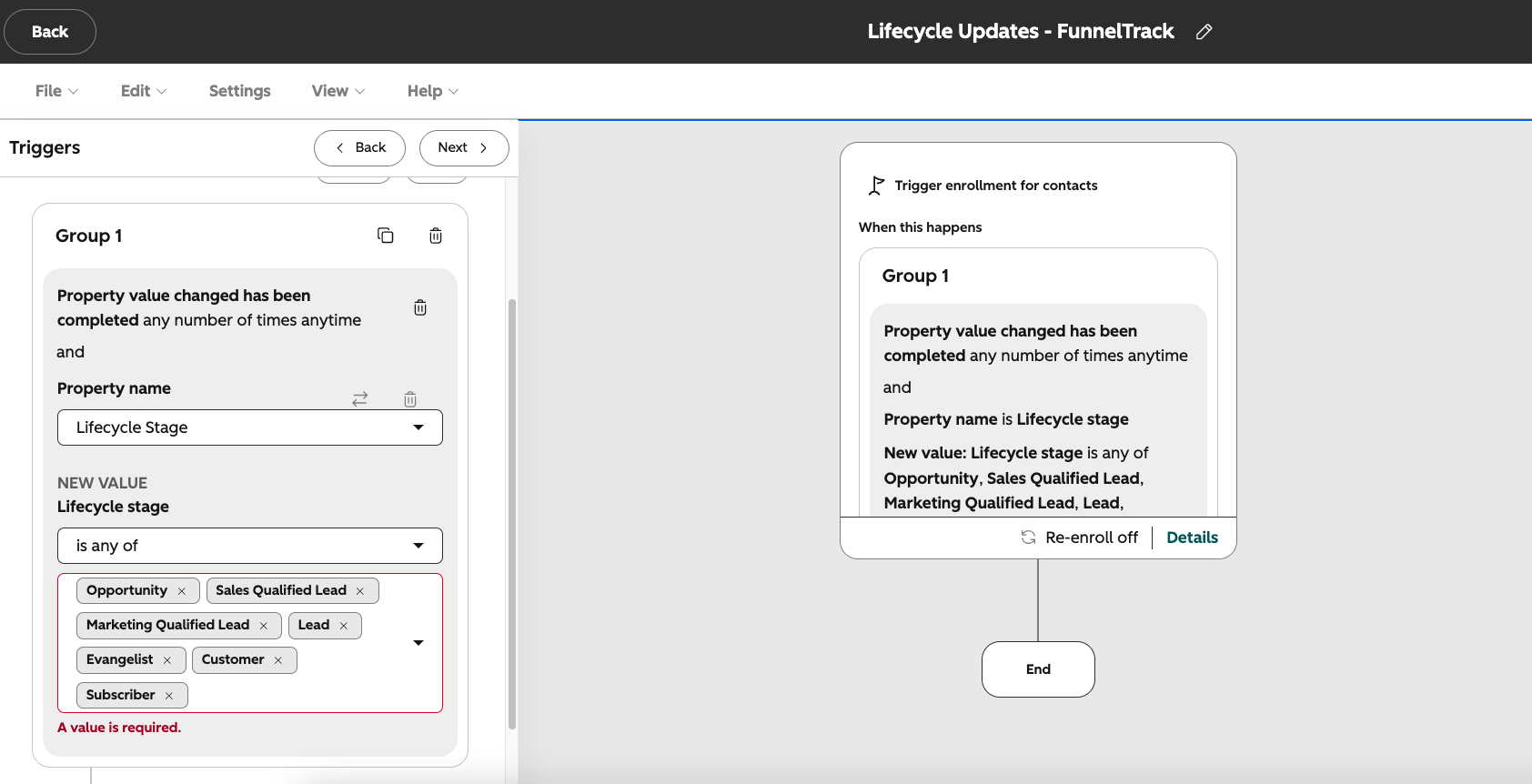Edit workflow name with pencil icon
Viewport: 1532px width, 784px height.
point(1204,32)
